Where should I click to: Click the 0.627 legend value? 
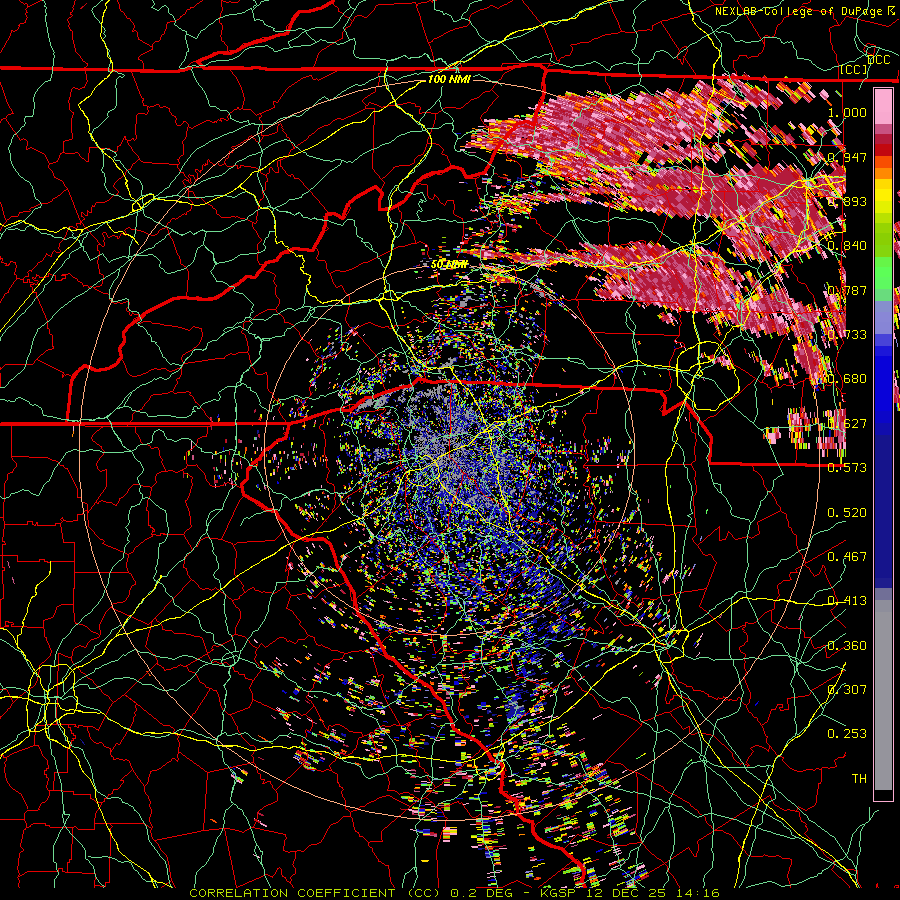[847, 423]
